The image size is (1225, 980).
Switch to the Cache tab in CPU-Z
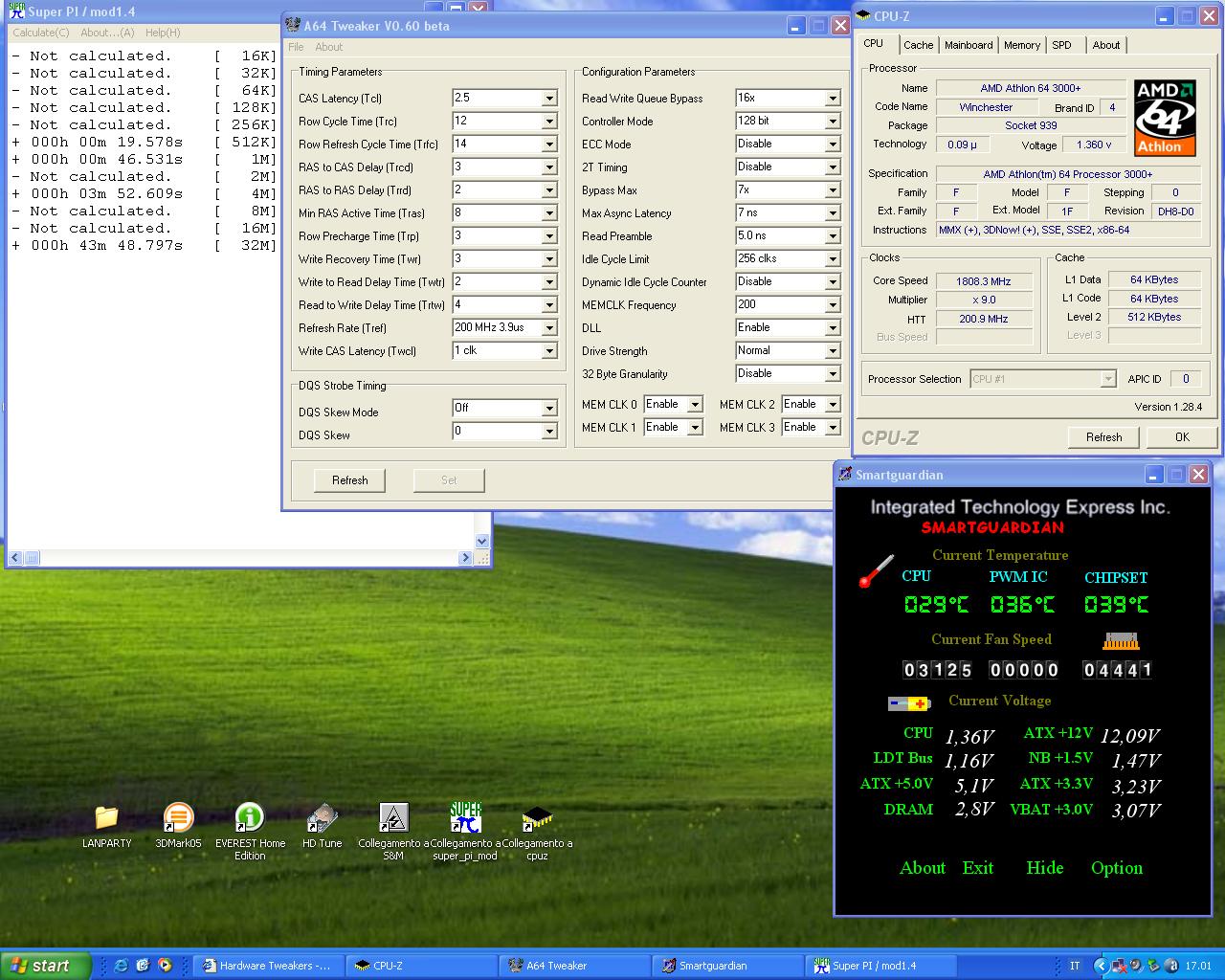[918, 45]
